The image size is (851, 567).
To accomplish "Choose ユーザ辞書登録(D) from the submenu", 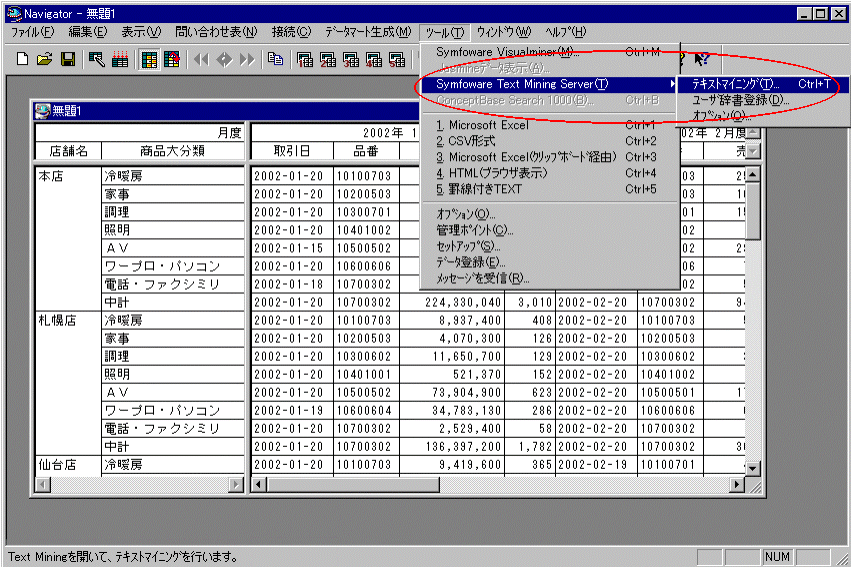I will [x=740, y=100].
